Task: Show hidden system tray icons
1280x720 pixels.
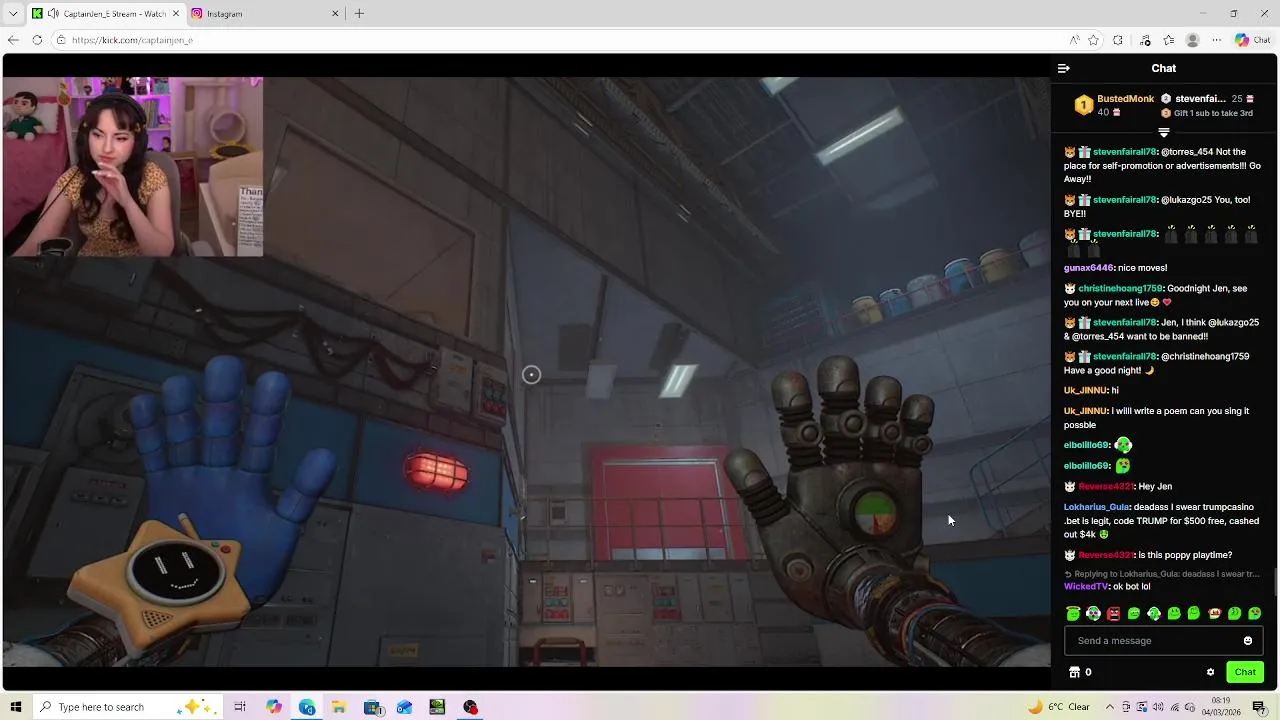Action: (1109, 707)
